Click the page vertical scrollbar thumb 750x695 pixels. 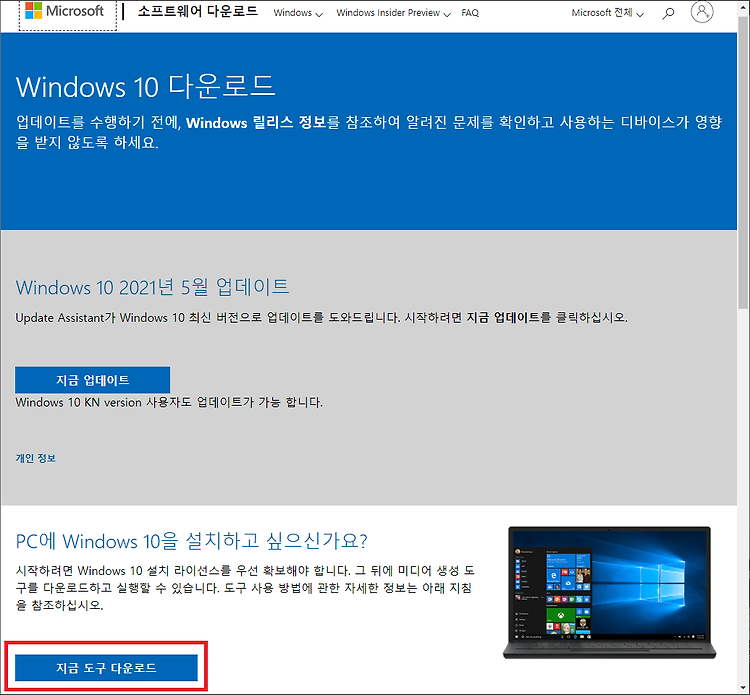[743, 165]
